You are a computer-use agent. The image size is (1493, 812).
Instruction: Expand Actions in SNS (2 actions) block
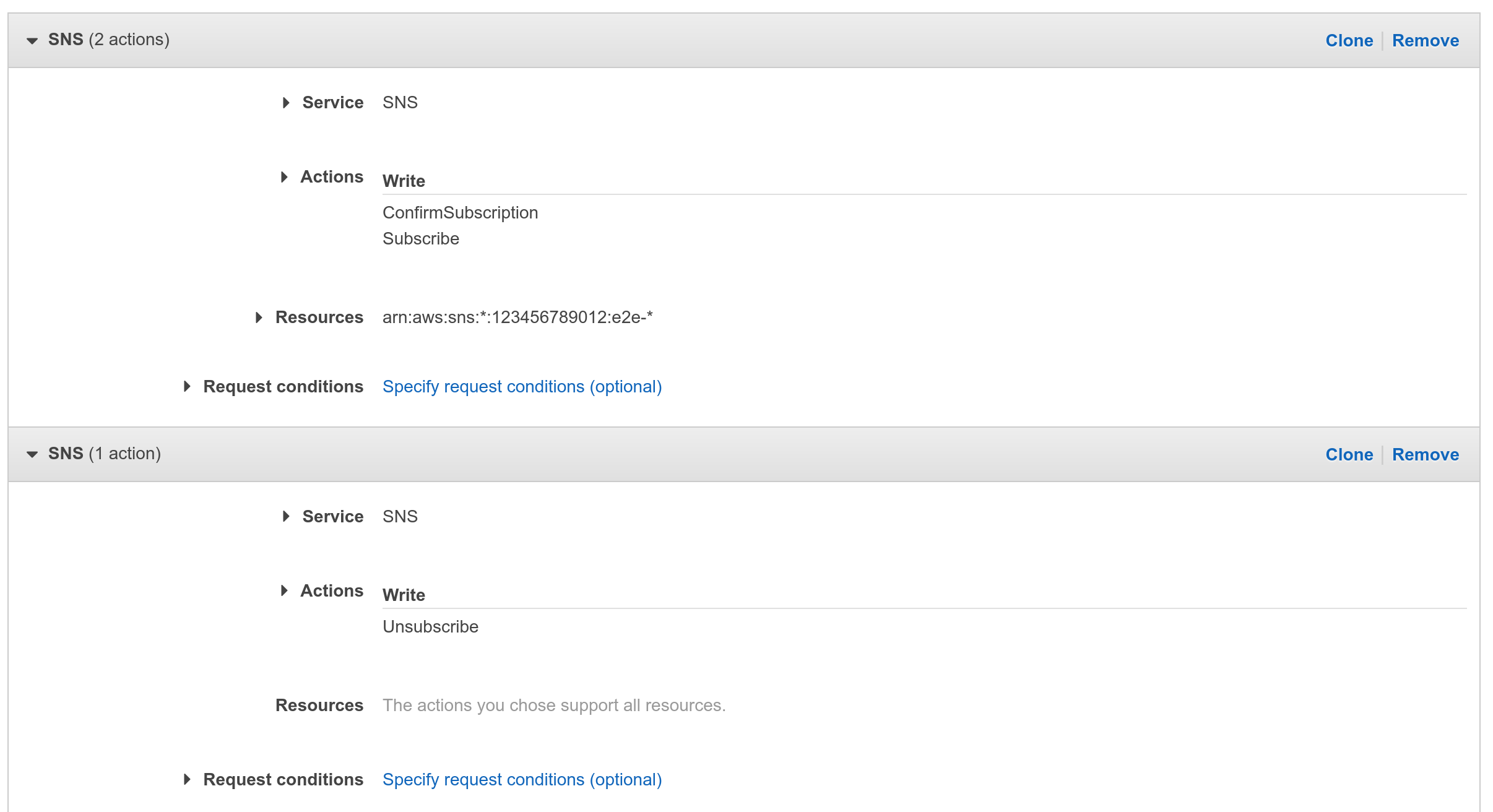(x=284, y=177)
